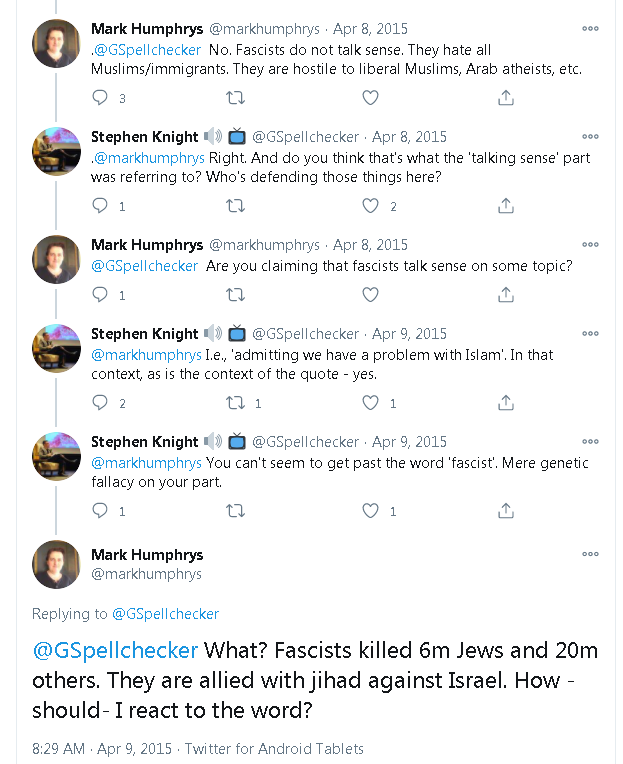Open more options on first Mark Humphrys tweet
The image size is (623, 764).
[591, 29]
